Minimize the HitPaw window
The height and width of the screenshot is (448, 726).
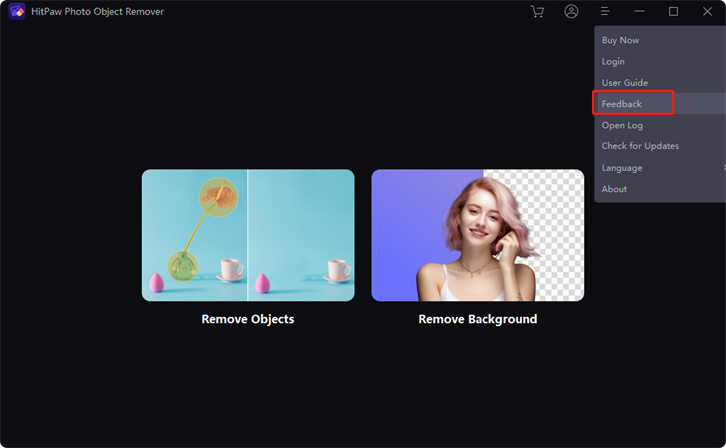pyautogui.click(x=639, y=12)
